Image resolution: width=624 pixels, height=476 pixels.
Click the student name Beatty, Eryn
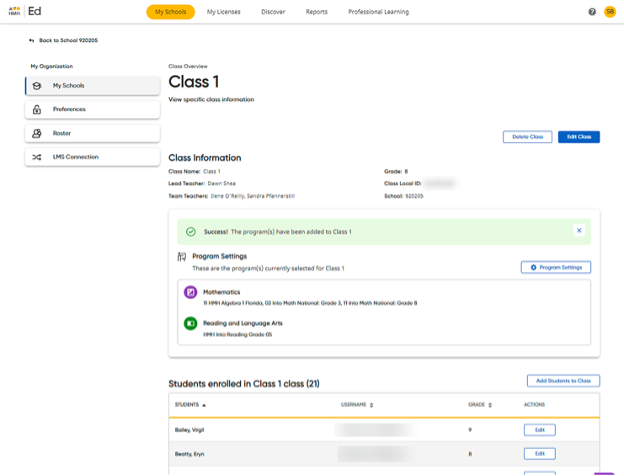tap(189, 454)
